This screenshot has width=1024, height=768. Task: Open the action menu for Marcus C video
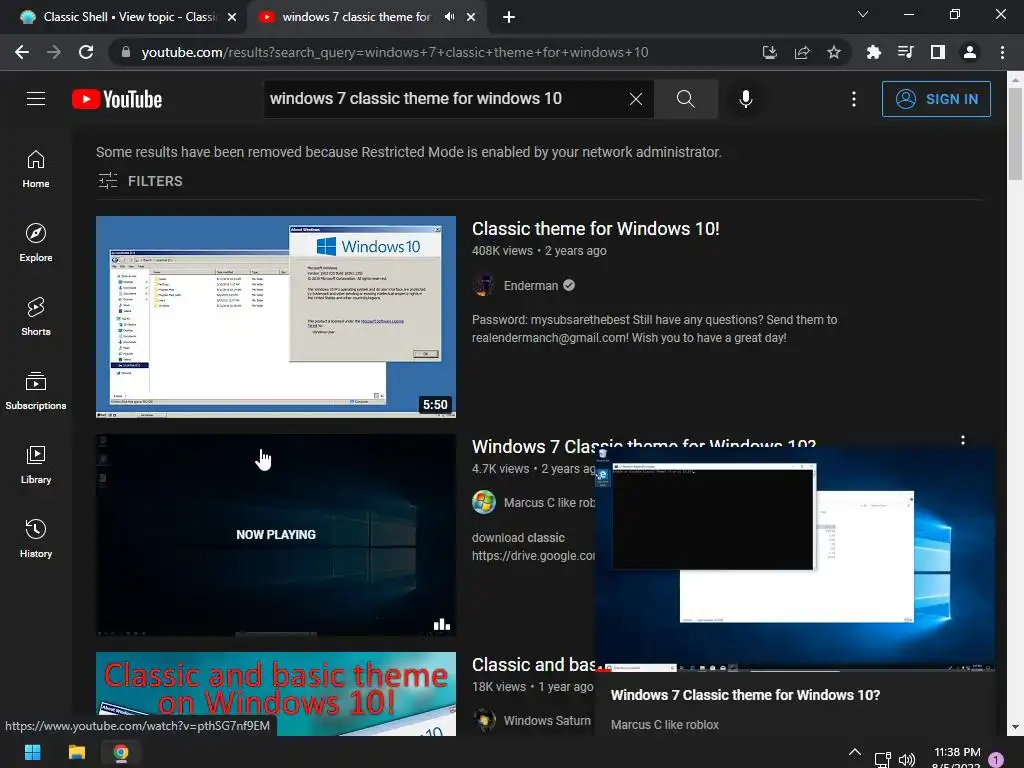[963, 440]
